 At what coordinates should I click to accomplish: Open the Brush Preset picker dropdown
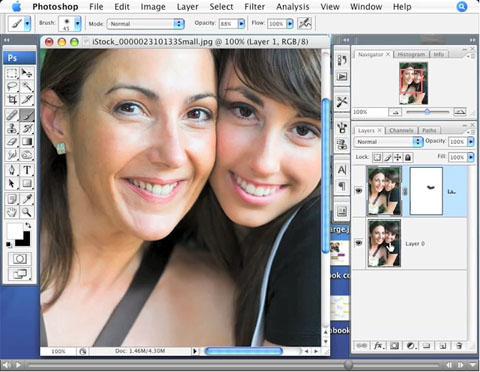(x=77, y=24)
